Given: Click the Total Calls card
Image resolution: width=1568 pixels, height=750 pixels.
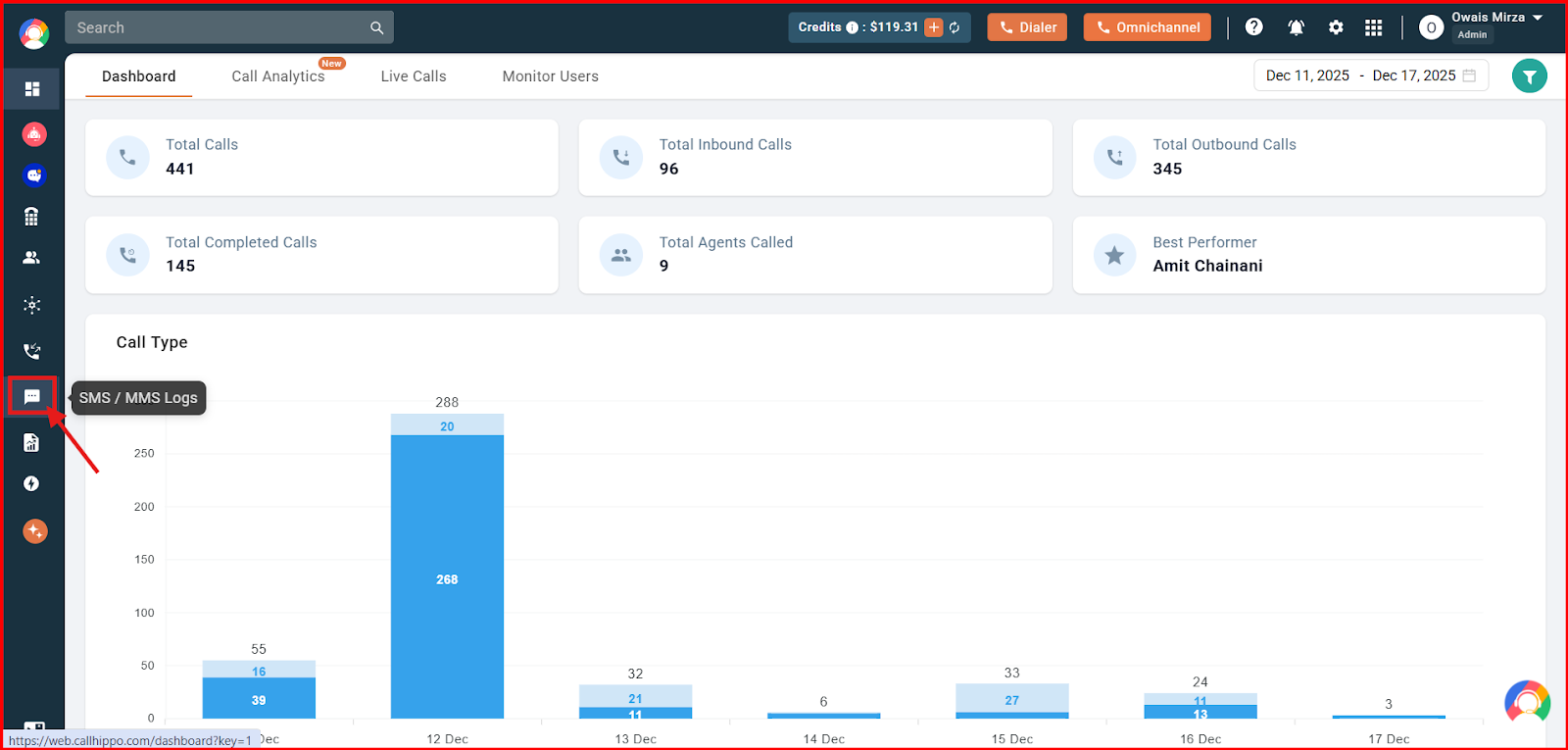Looking at the screenshot, I should click(x=321, y=157).
